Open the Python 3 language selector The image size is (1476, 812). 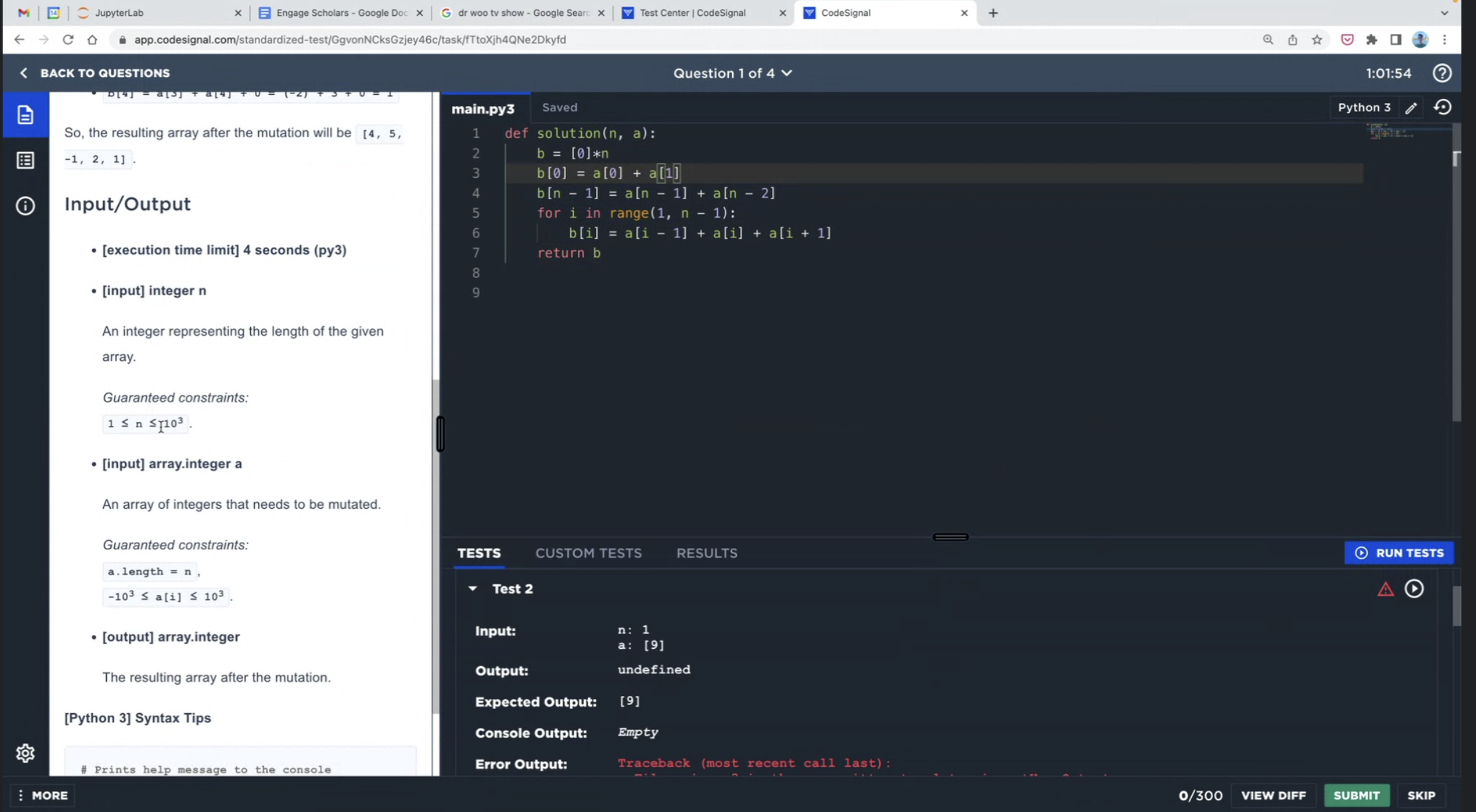click(x=1364, y=107)
